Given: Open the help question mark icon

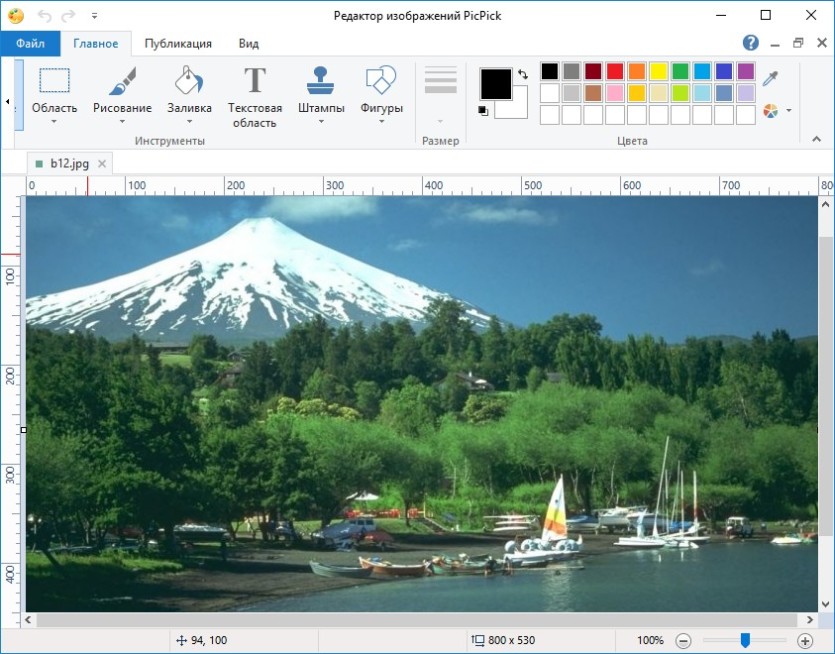Looking at the screenshot, I should coord(750,43).
